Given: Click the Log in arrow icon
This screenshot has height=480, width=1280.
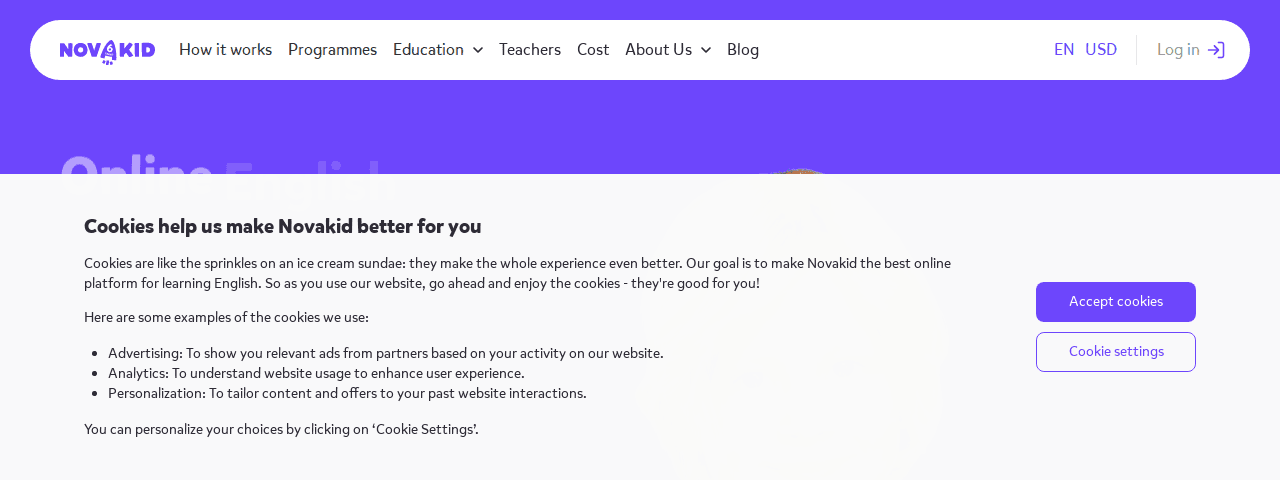Looking at the screenshot, I should pos(1216,50).
